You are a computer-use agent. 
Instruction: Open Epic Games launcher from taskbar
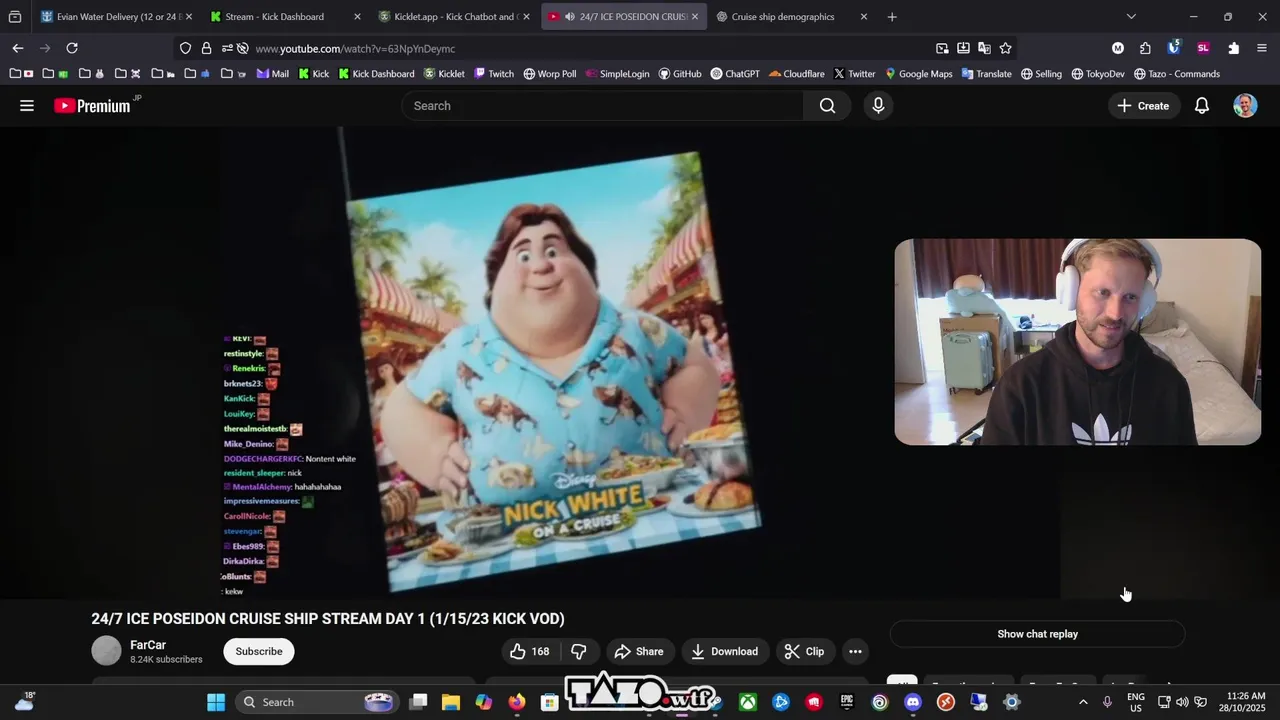(x=847, y=702)
